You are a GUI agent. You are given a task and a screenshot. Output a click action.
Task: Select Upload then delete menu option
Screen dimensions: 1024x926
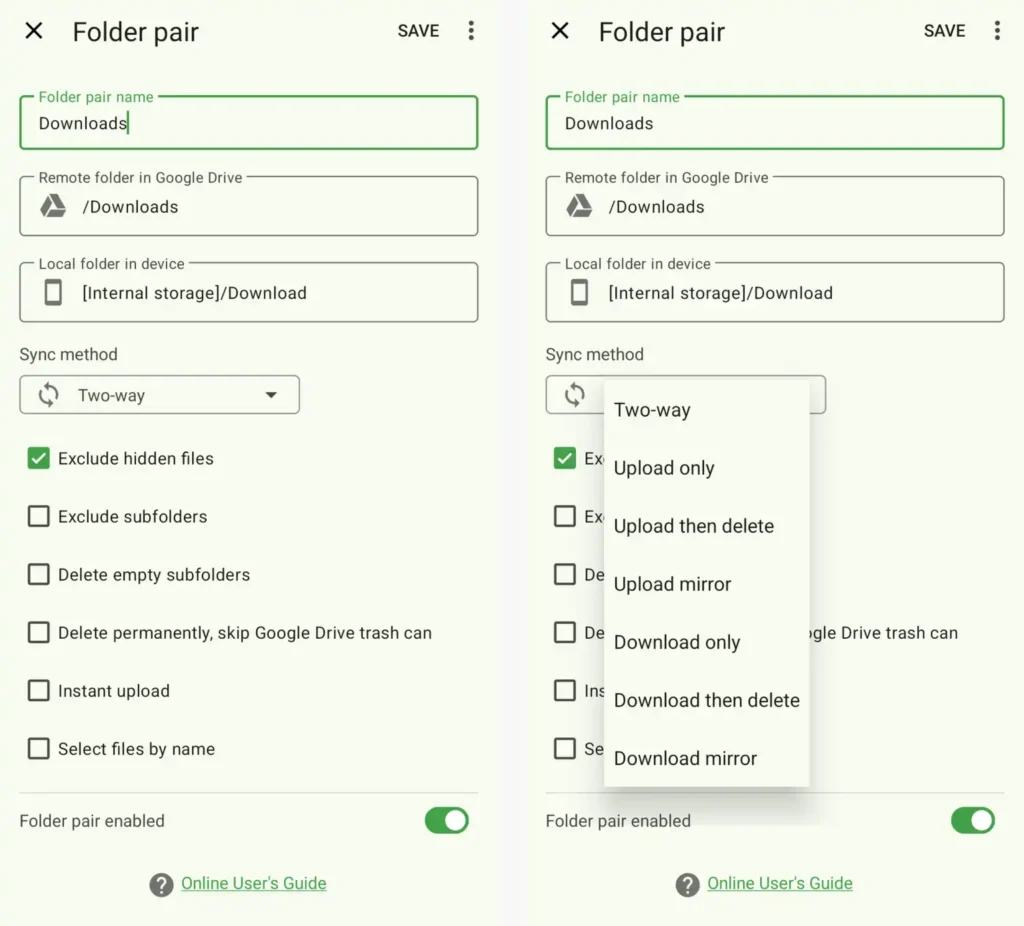pyautogui.click(x=693, y=526)
